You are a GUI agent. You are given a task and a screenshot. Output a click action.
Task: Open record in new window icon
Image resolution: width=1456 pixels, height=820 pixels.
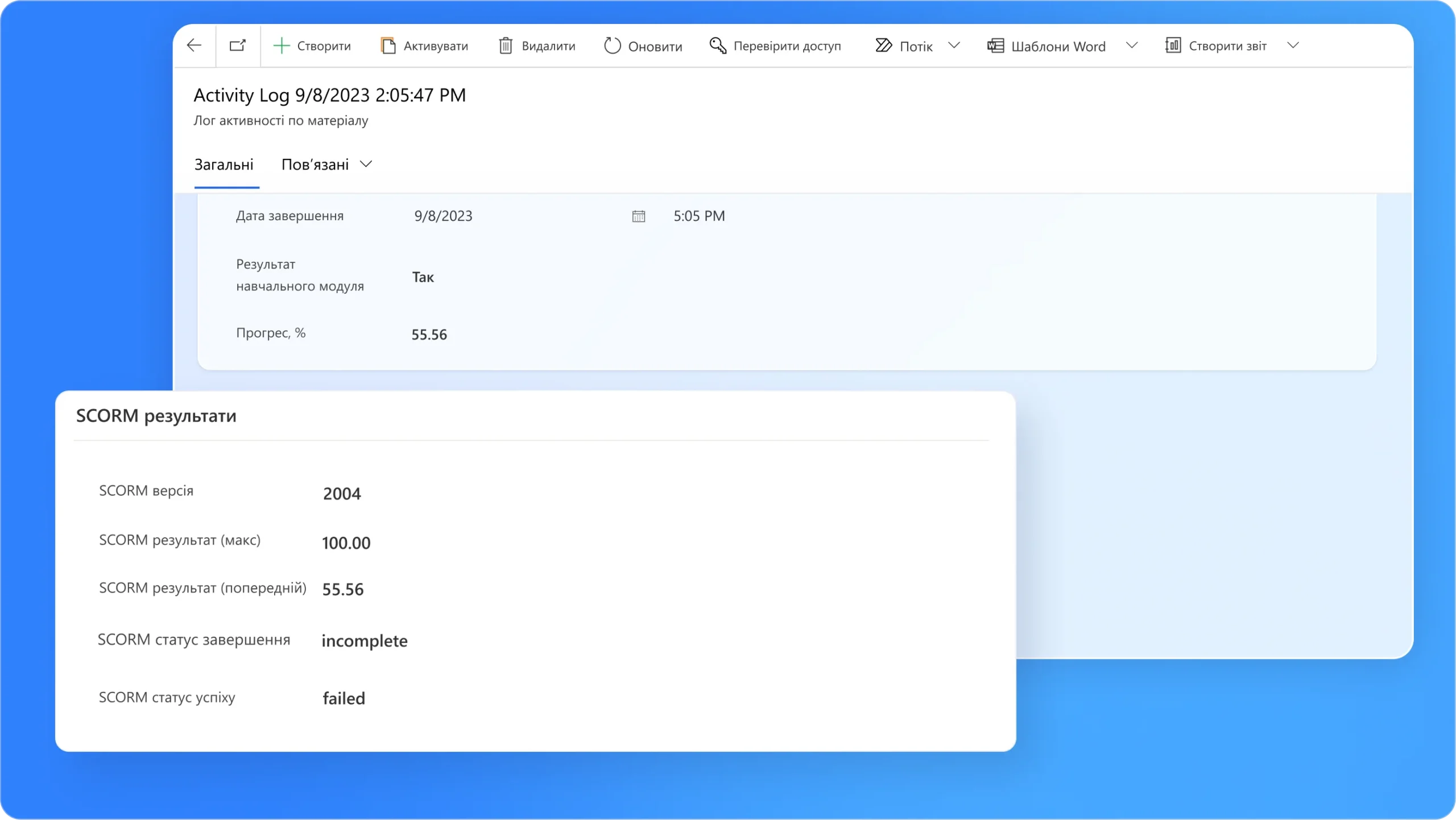click(x=238, y=46)
